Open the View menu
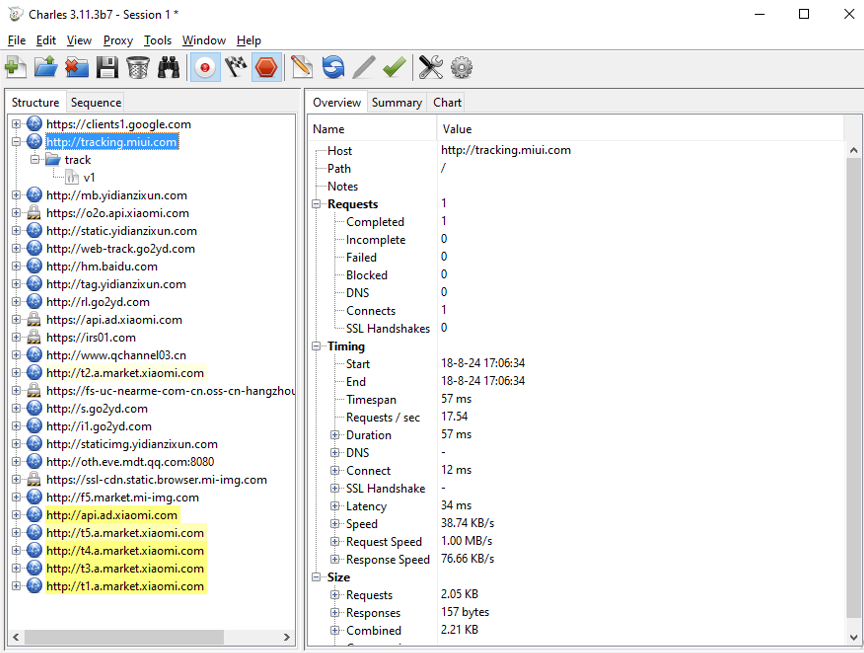 (x=79, y=40)
